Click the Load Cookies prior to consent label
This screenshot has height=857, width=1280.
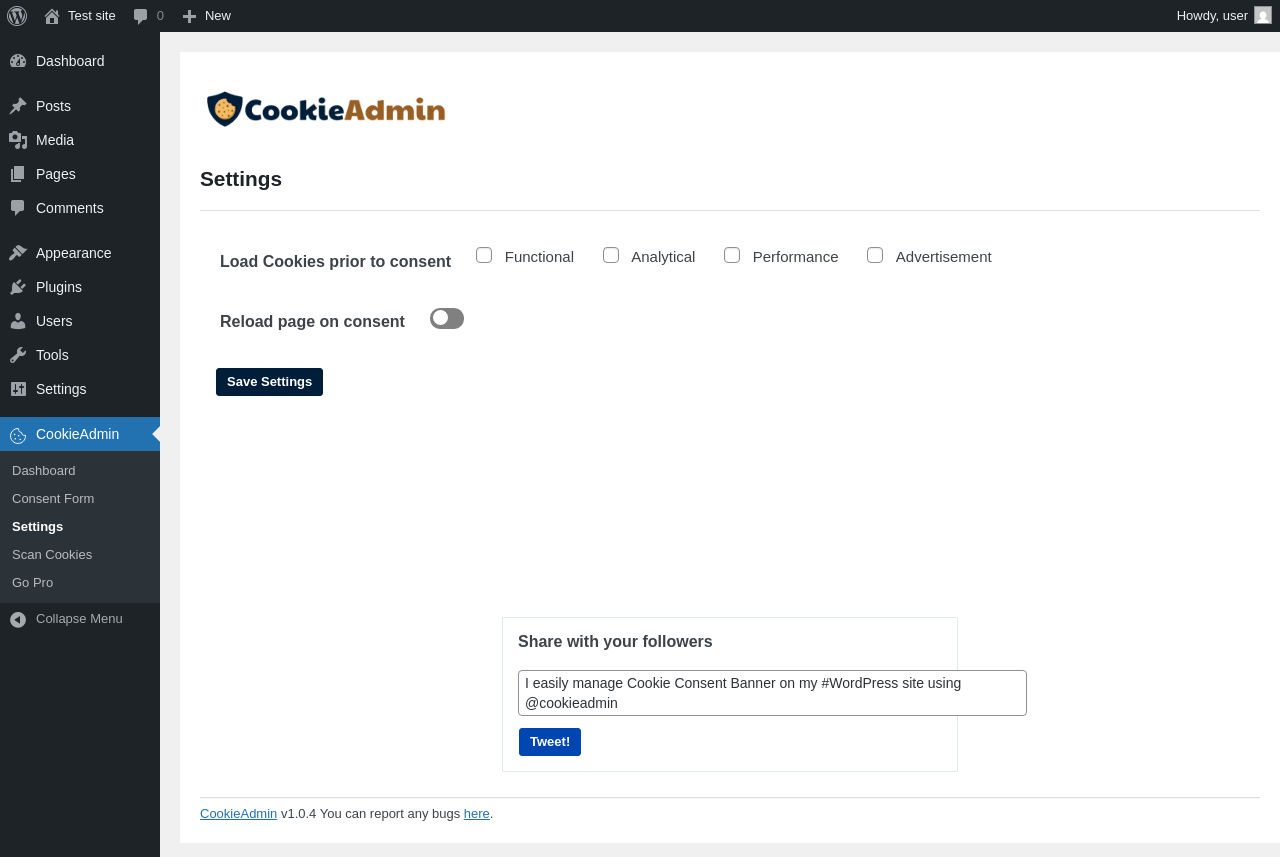coord(335,261)
